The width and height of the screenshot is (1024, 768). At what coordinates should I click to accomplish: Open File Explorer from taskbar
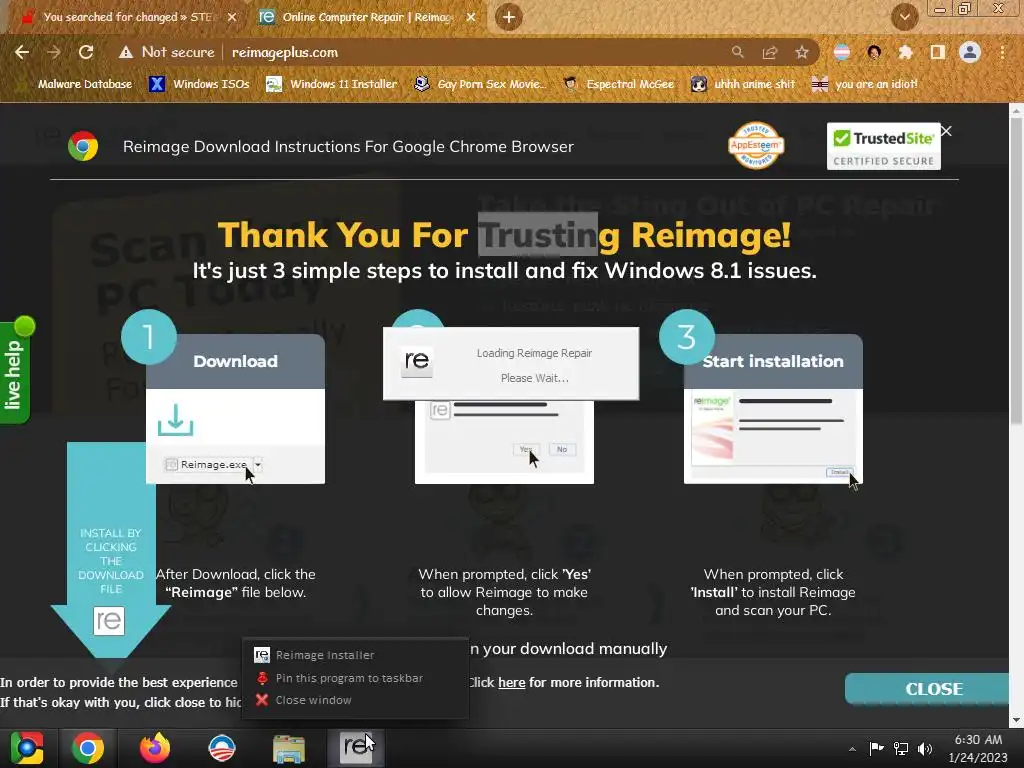tap(289, 748)
